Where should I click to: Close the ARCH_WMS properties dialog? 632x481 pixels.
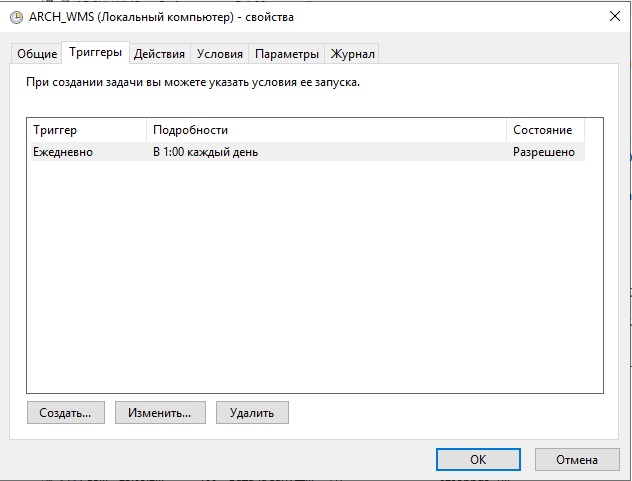tap(611, 17)
